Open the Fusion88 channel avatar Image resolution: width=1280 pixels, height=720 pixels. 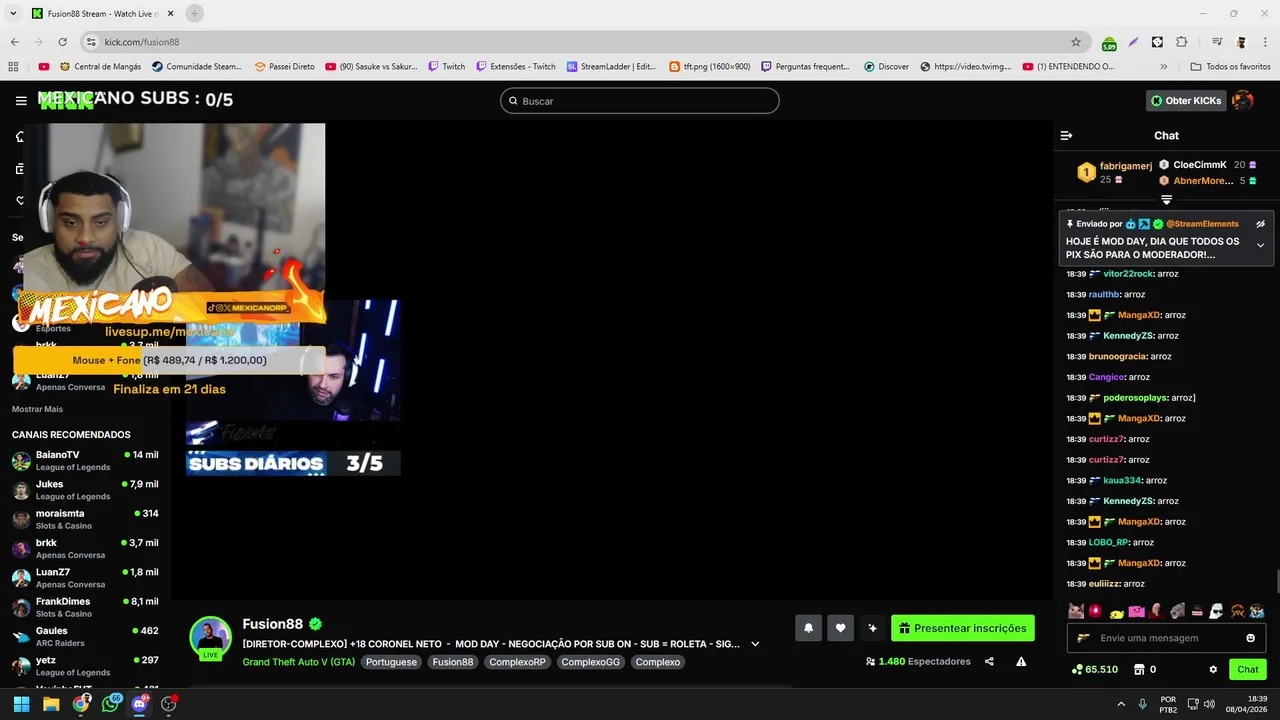[x=210, y=638]
